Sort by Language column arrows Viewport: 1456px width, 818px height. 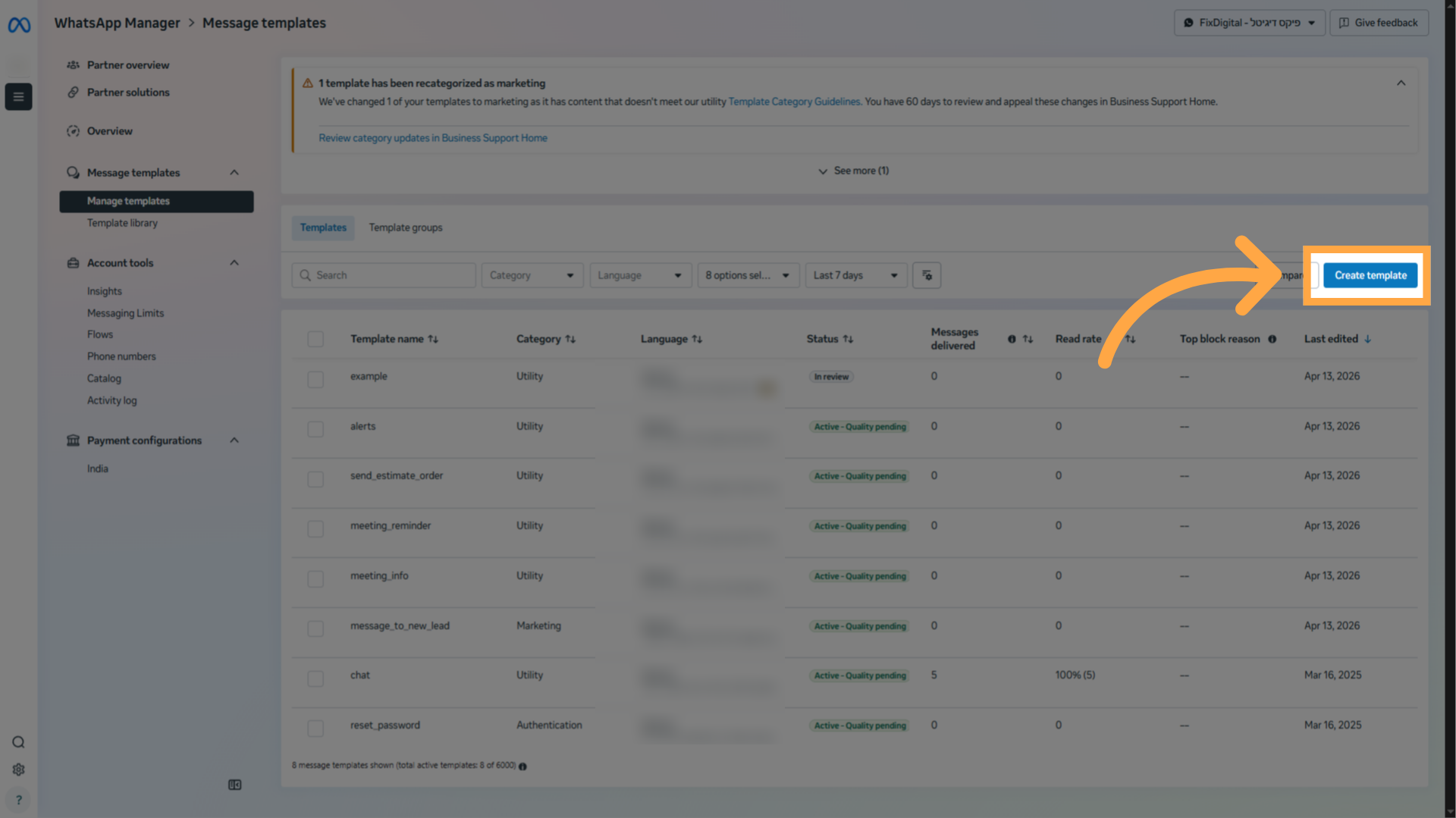pyautogui.click(x=697, y=339)
